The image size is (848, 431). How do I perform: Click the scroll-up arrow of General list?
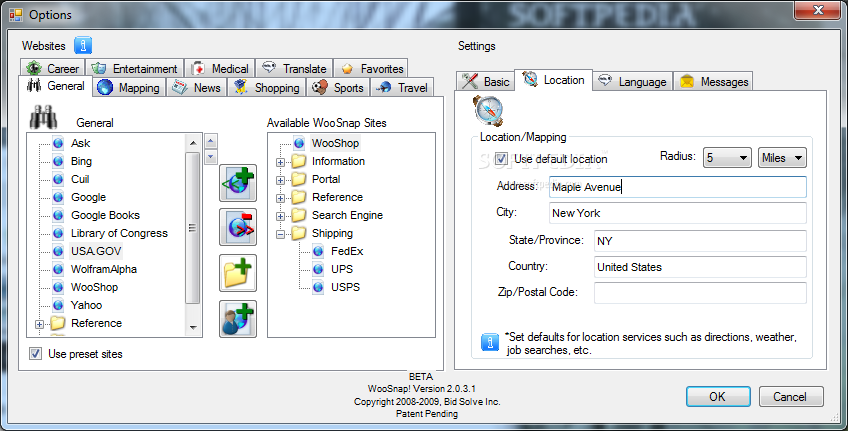point(193,143)
